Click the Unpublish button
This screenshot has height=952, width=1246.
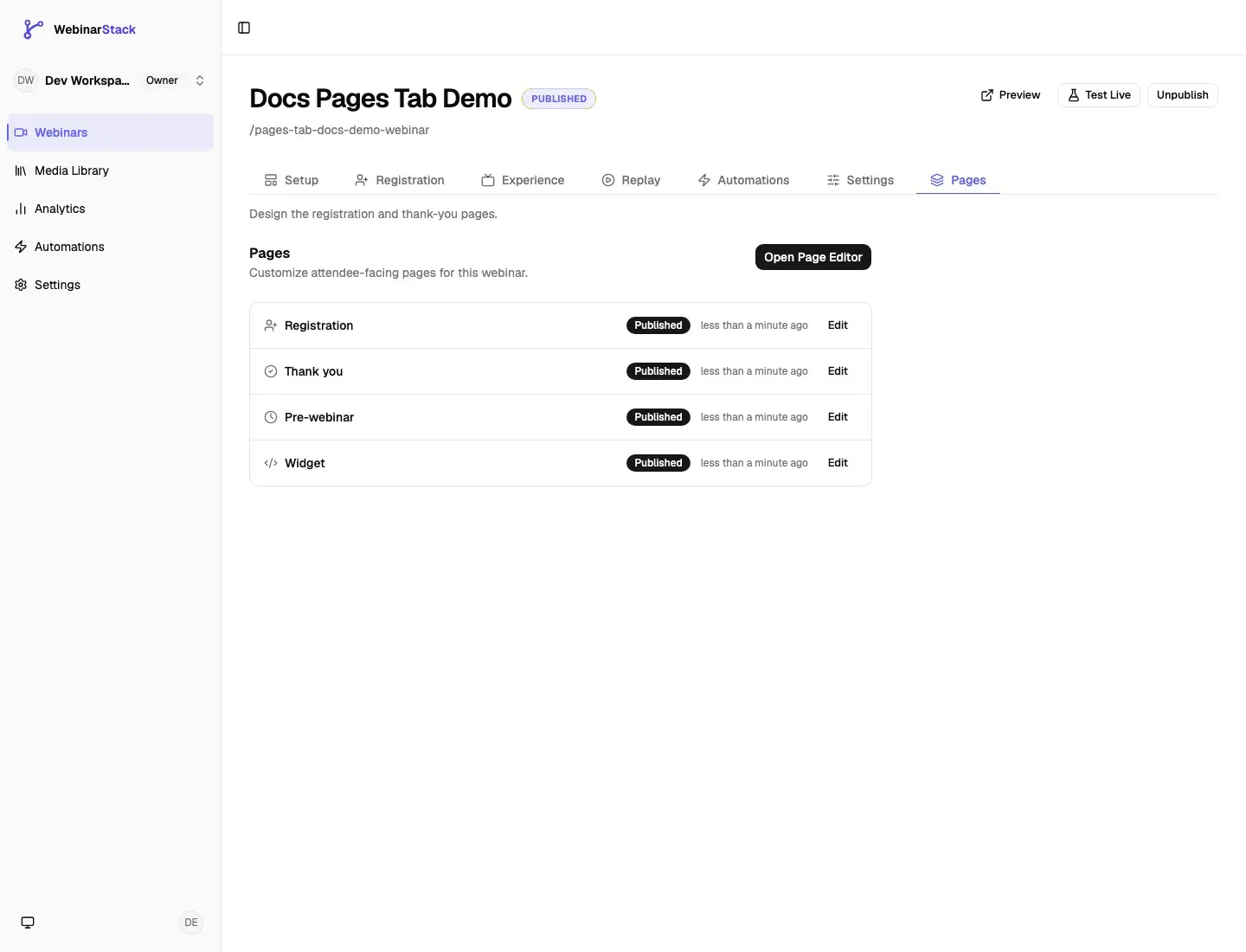1183,95
